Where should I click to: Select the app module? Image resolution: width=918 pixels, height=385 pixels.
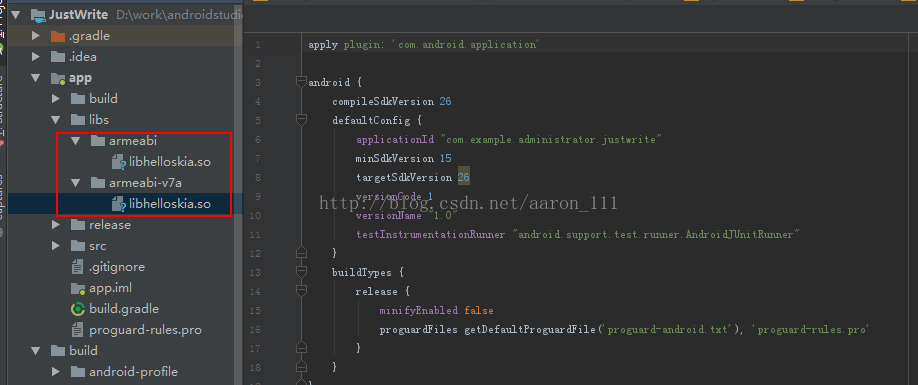point(80,78)
